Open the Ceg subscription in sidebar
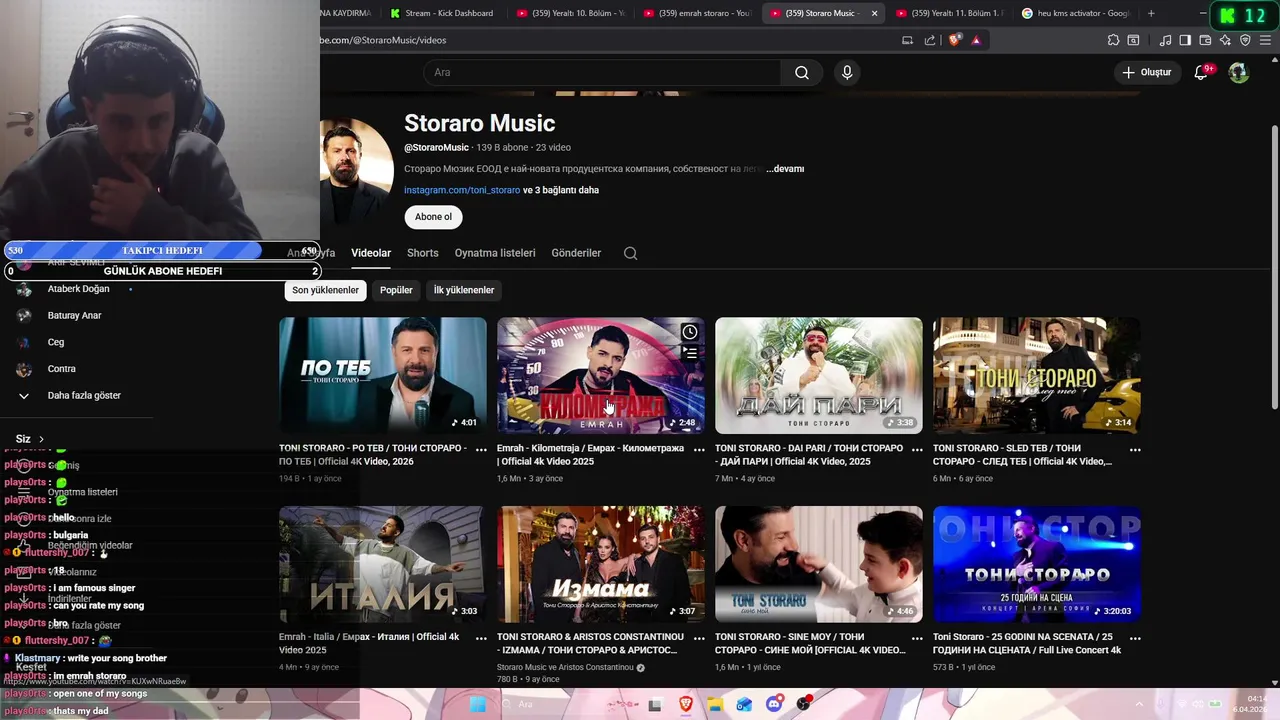The width and height of the screenshot is (1280, 720). (56, 342)
